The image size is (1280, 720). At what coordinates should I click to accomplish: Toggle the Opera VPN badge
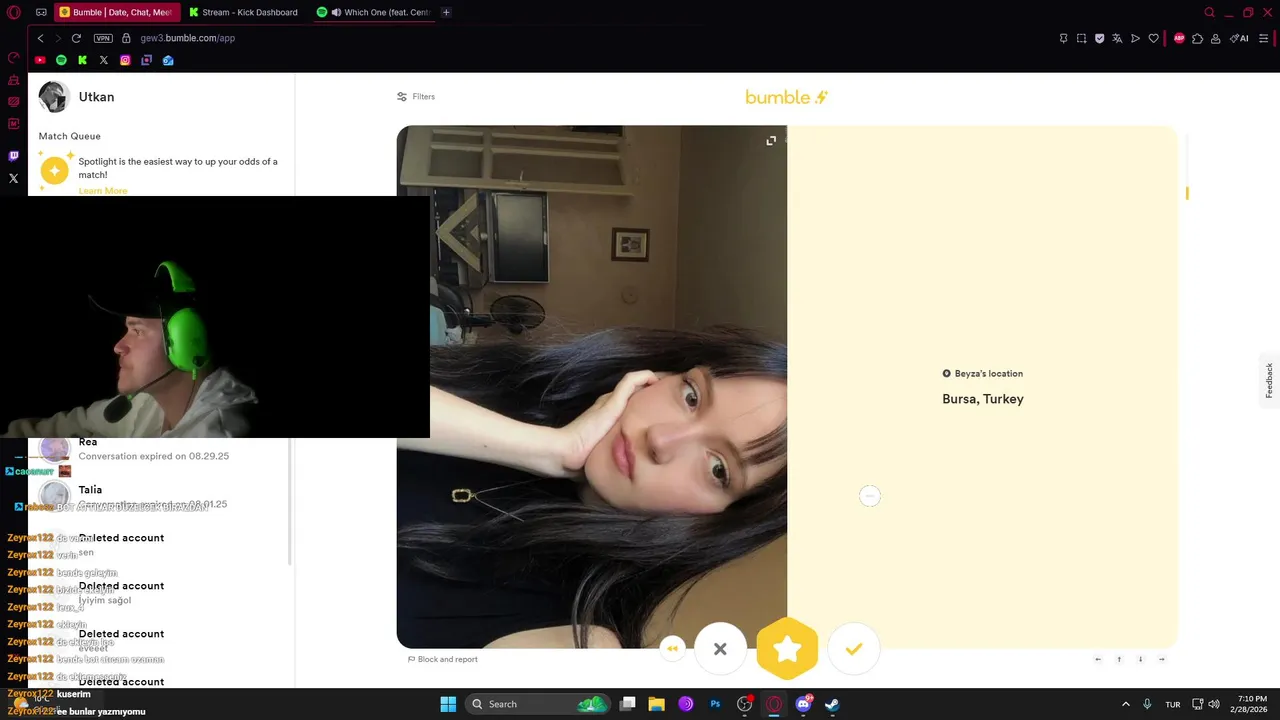103,38
